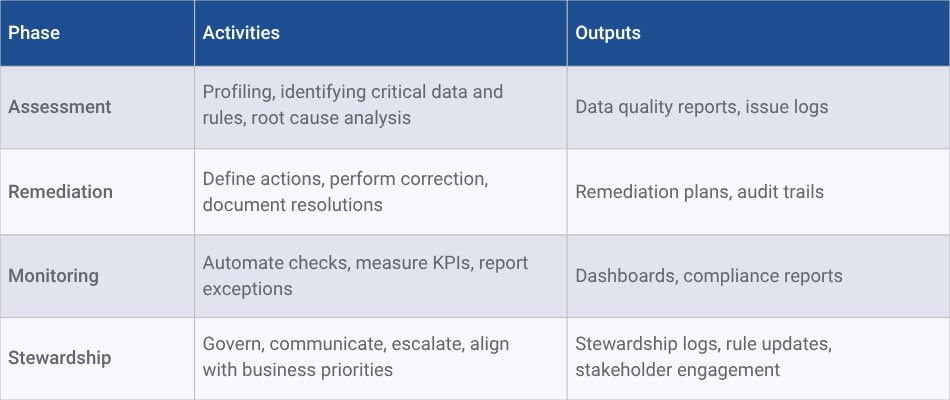
Task: Click the Phase column header
Action: point(34,33)
